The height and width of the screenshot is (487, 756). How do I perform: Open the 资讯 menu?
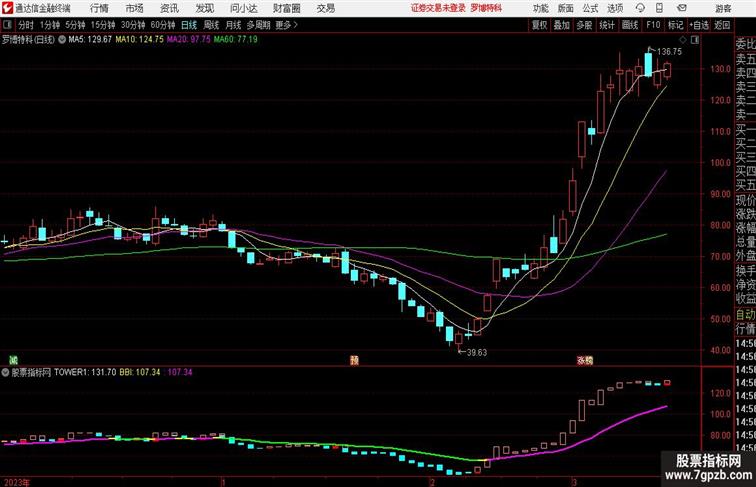point(169,8)
